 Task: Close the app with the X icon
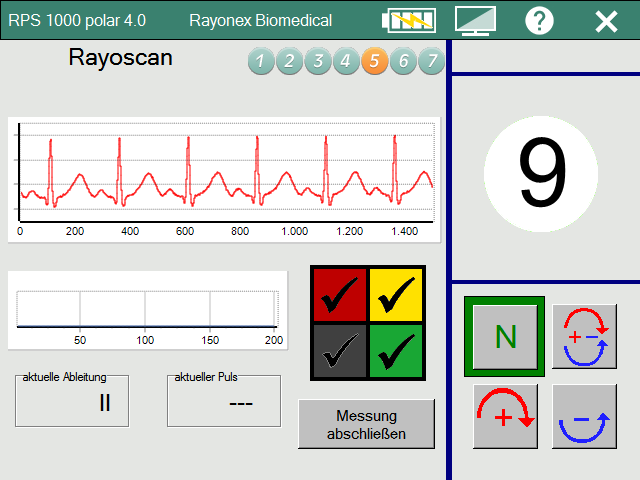(x=606, y=21)
